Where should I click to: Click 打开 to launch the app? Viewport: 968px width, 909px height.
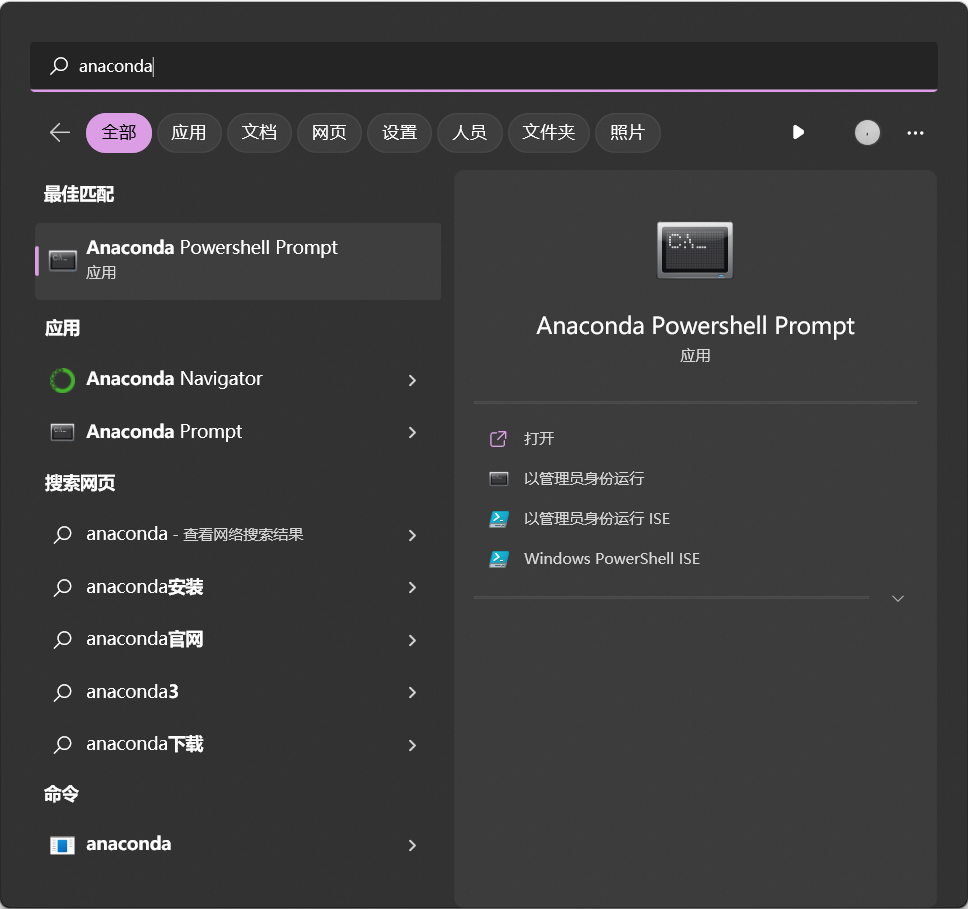(x=539, y=438)
